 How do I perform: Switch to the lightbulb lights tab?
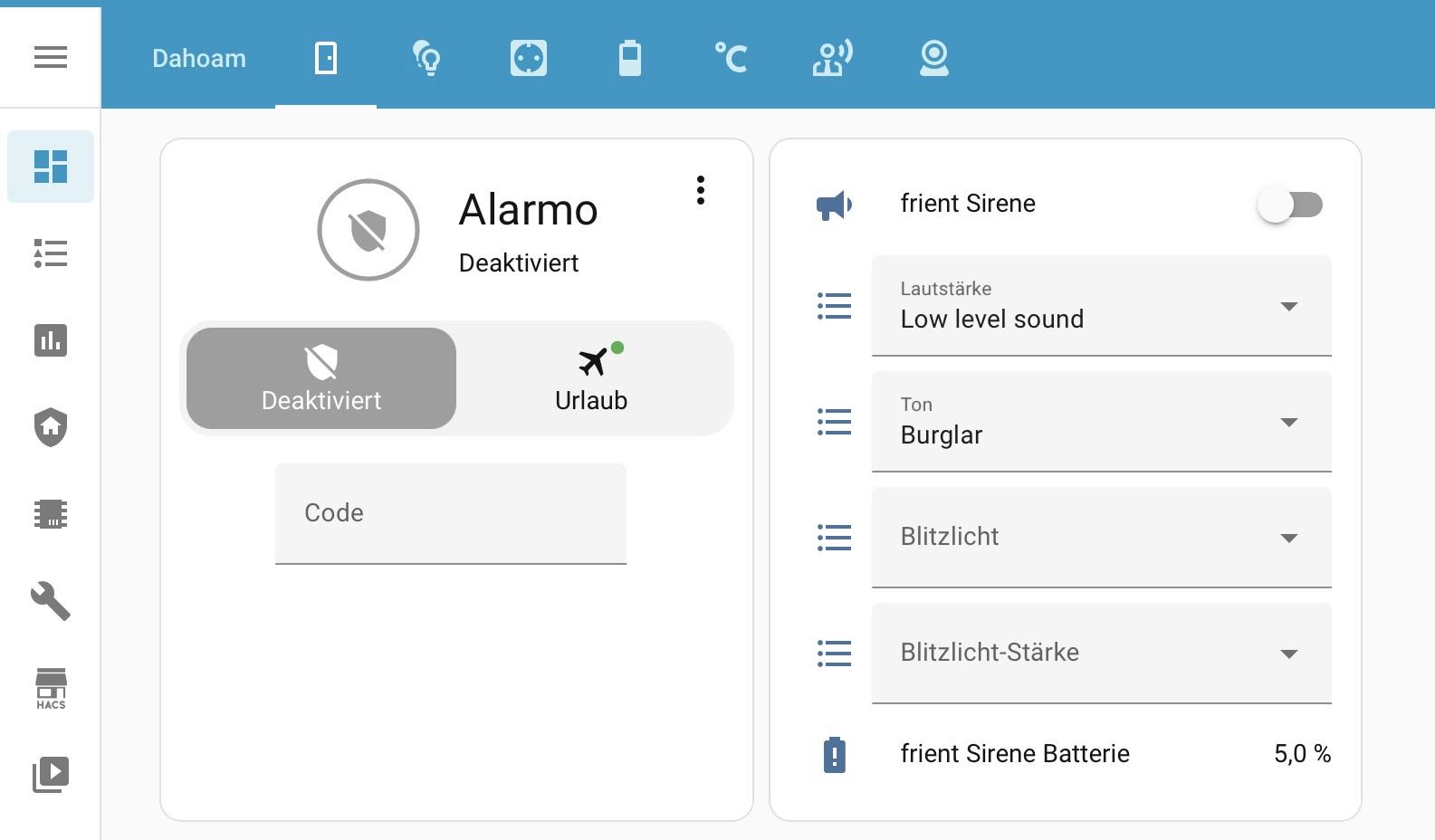427,58
